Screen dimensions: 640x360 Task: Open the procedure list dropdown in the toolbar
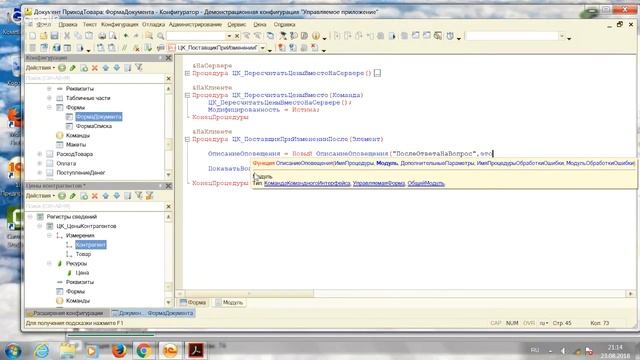262,48
